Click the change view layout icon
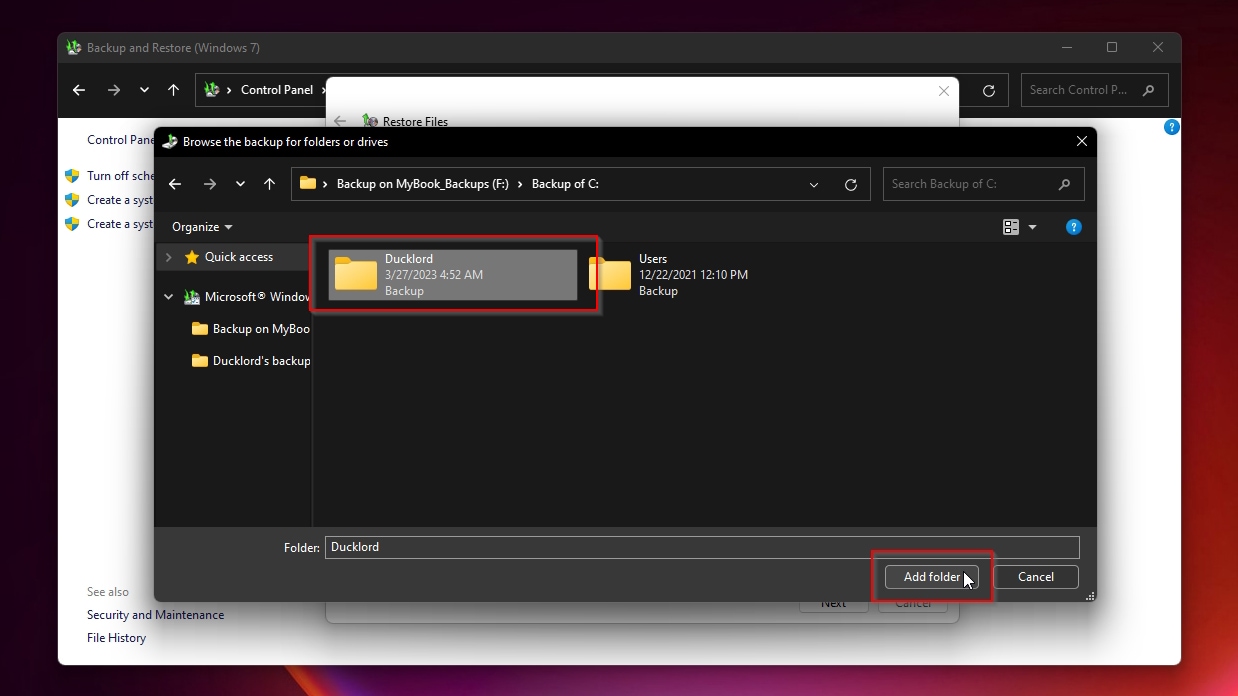Viewport: 1238px width, 696px height. pyautogui.click(x=1011, y=227)
